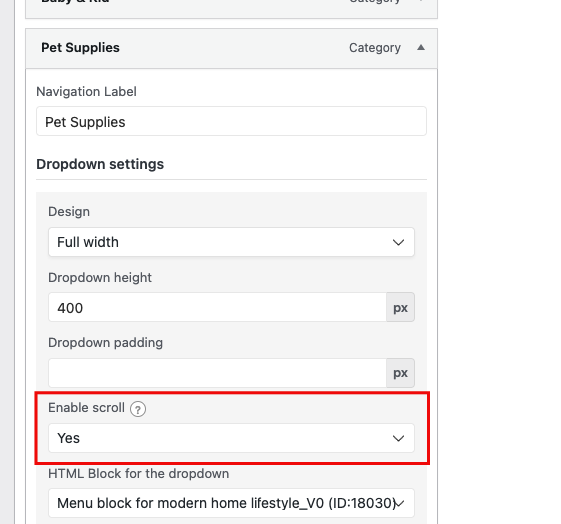Click the HTML Block for the dropdown label
This screenshot has height=524, width=561.
pyautogui.click(x=138, y=474)
